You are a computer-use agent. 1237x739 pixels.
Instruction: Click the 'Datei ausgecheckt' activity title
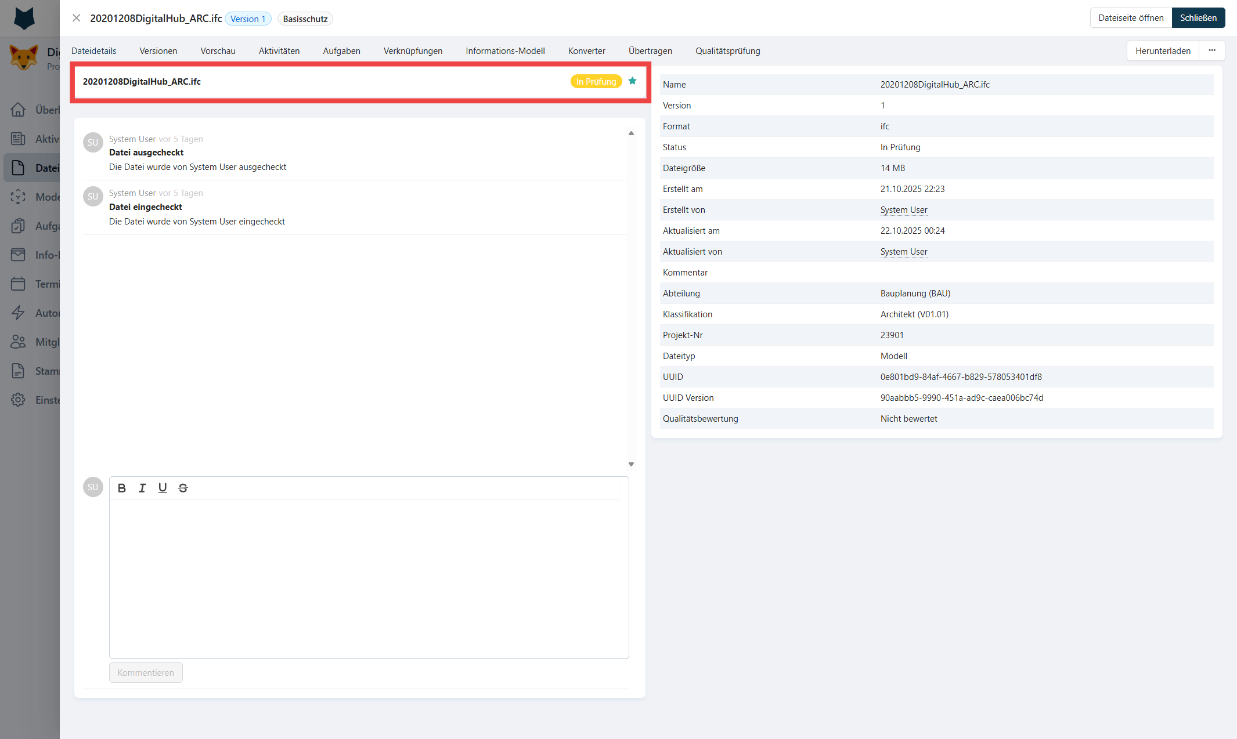tap(146, 153)
